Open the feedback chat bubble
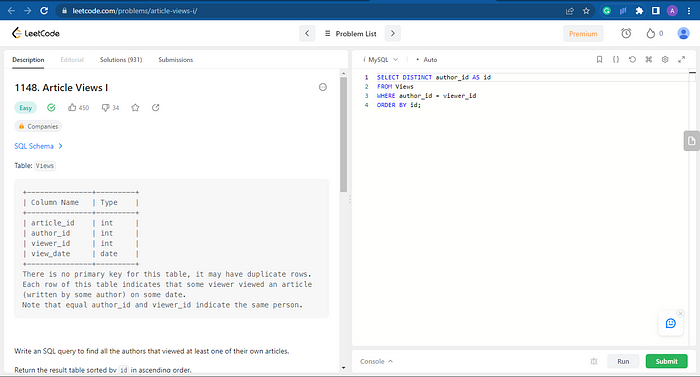This screenshot has width=700, height=377. (x=671, y=323)
